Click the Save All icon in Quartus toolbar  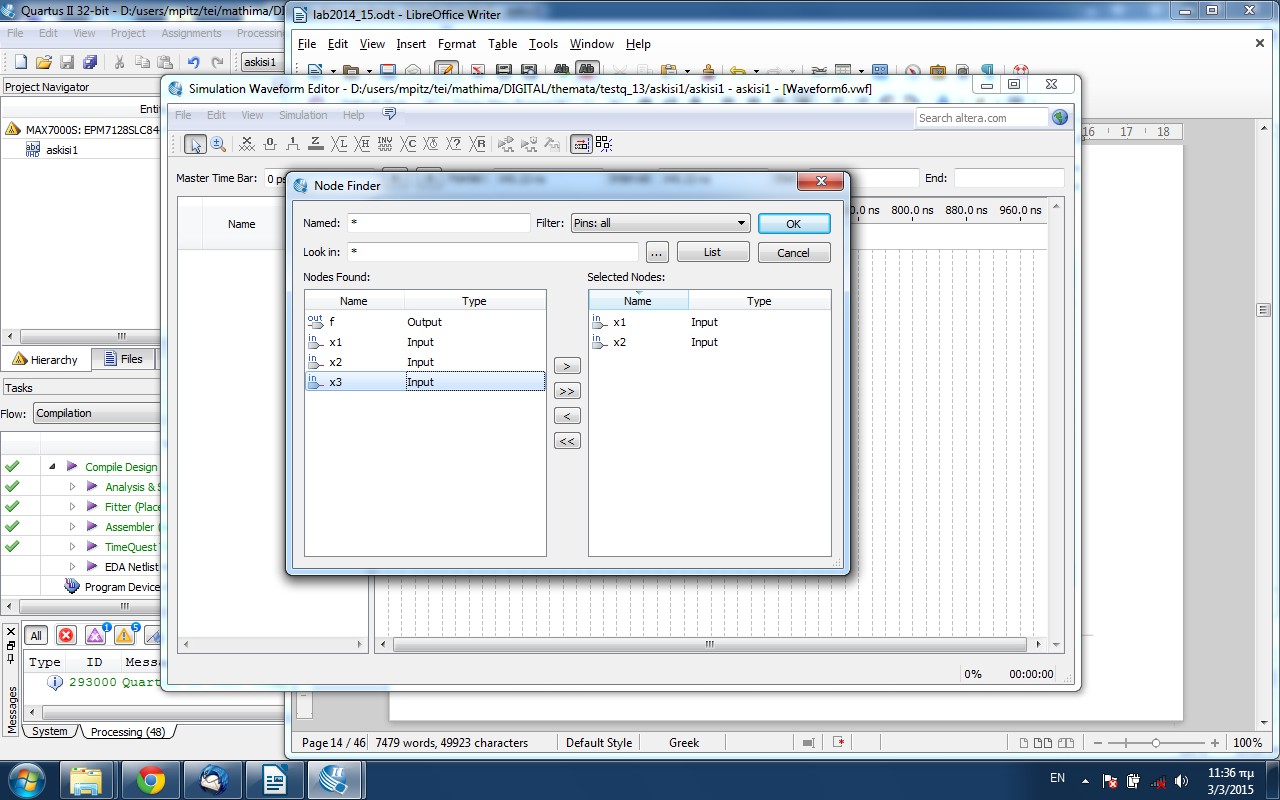(90, 62)
